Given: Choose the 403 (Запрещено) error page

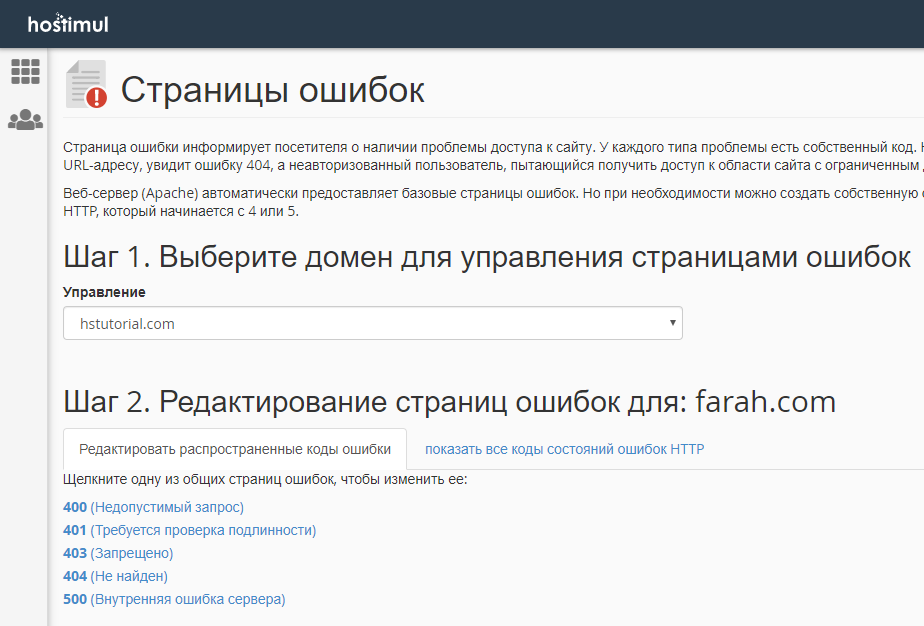Looking at the screenshot, I should pos(118,553).
